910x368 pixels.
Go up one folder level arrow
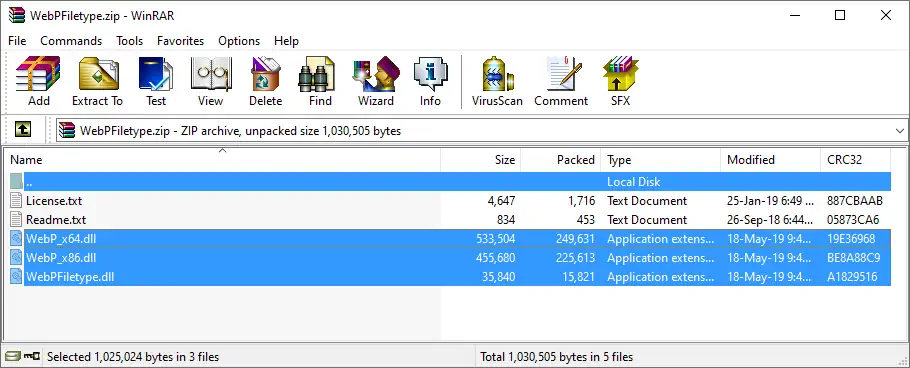coord(23,129)
